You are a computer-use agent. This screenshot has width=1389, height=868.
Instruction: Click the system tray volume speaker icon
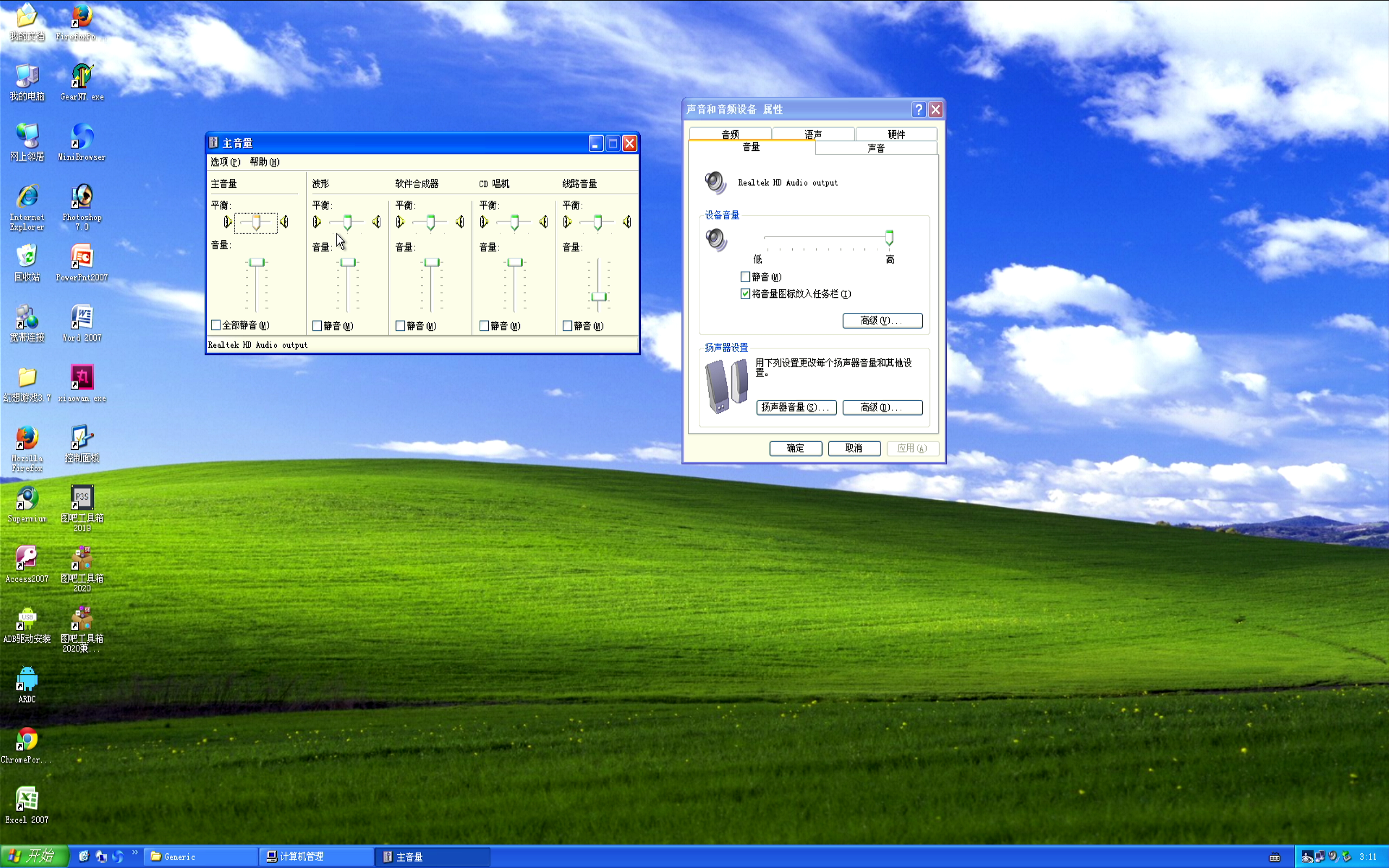point(1333,857)
